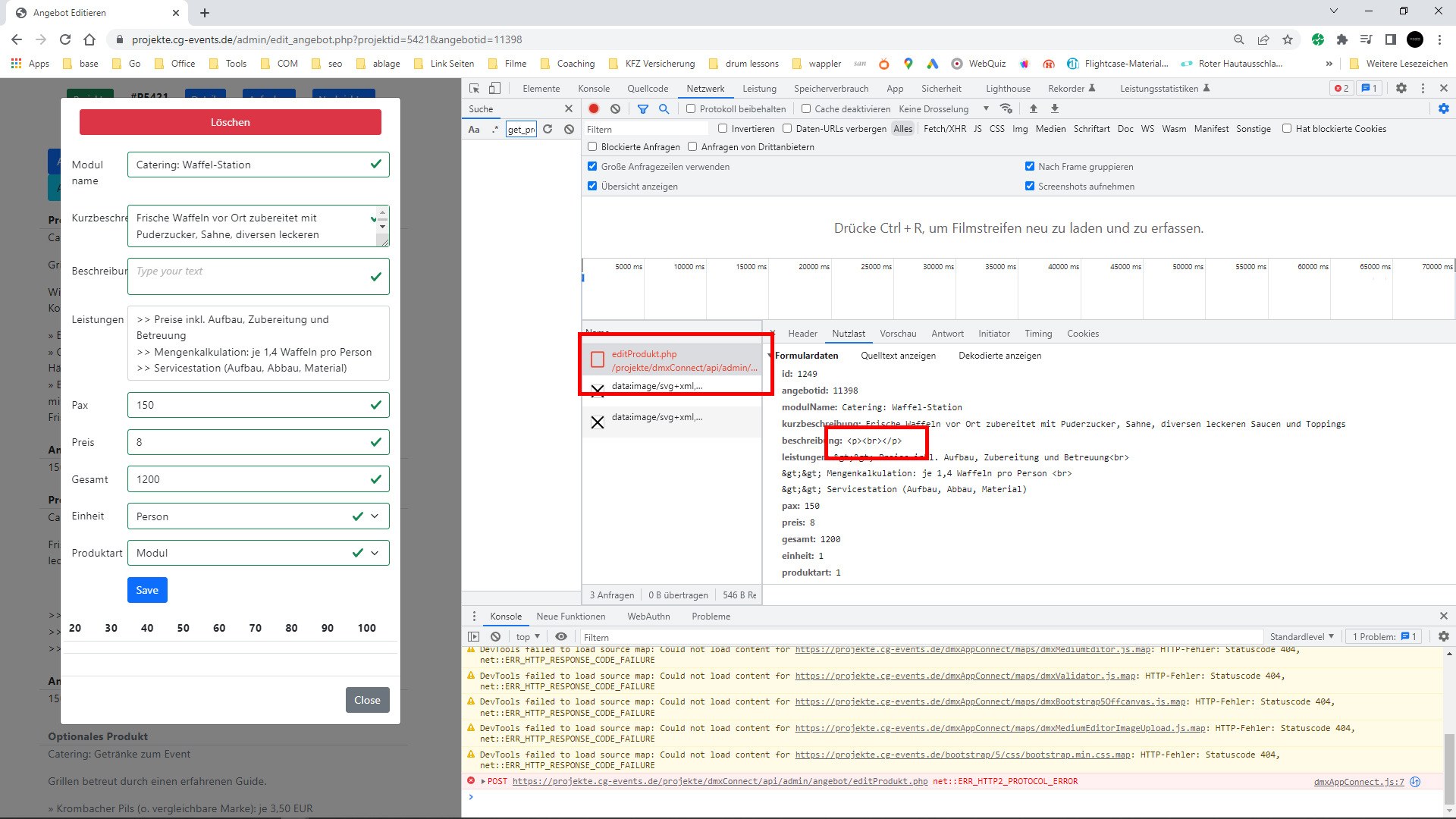1456x819 pixels.
Task: Click the DevTools element inspector icon
Action: (475, 89)
